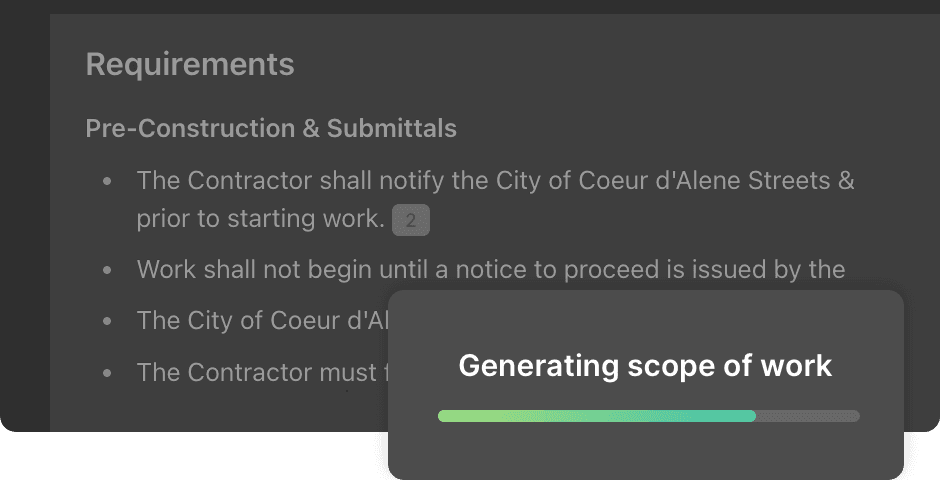Screen dimensions: 940x480
Task: Click the Requirements heading
Action: click(190, 65)
